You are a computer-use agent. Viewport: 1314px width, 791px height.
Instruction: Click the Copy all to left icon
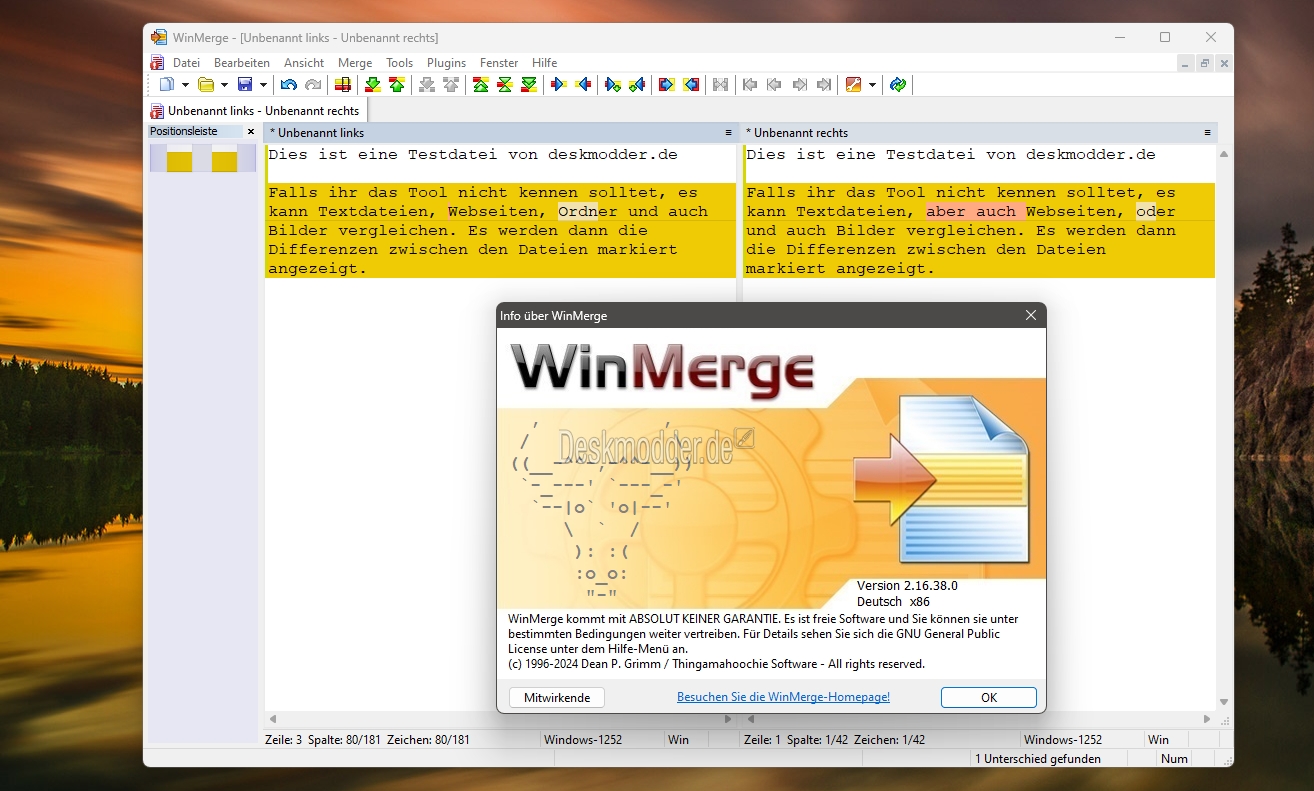(x=691, y=85)
